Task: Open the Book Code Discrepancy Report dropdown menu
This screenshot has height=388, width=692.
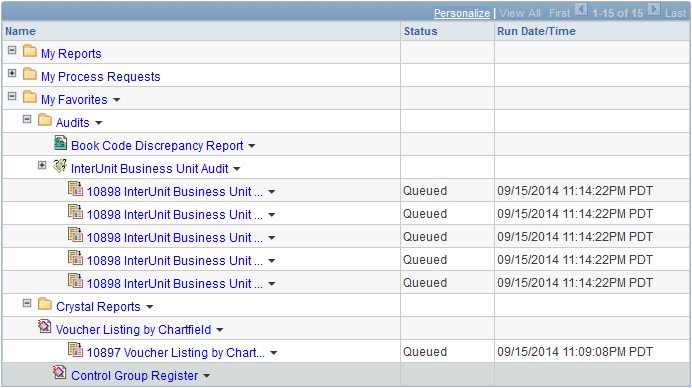Action: click(x=252, y=146)
